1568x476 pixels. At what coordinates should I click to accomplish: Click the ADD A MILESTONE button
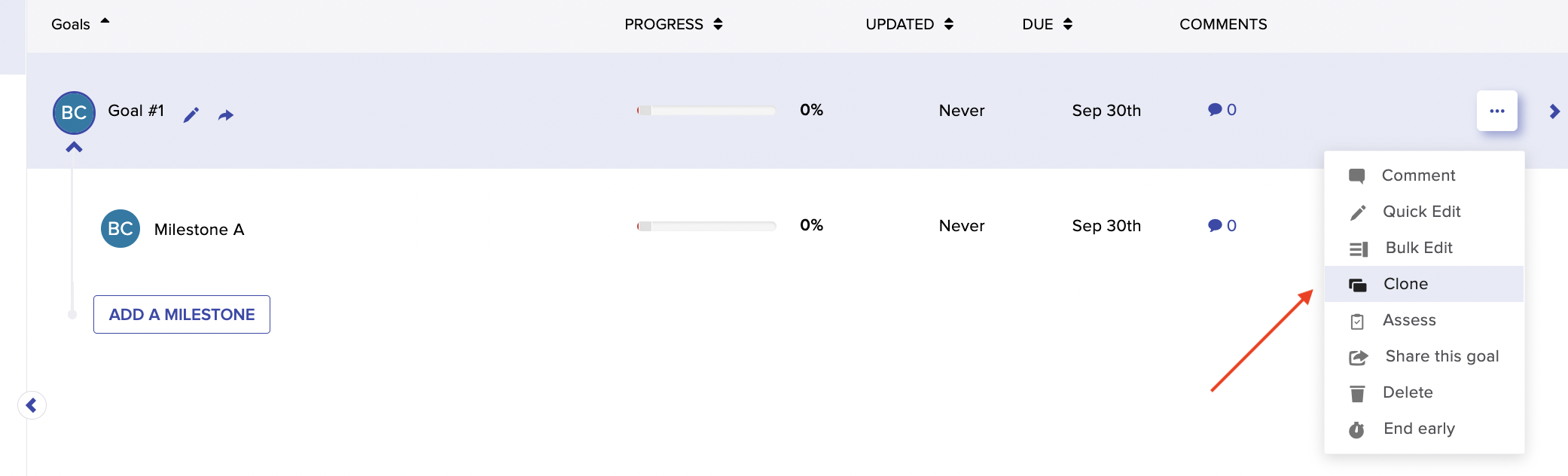click(182, 315)
